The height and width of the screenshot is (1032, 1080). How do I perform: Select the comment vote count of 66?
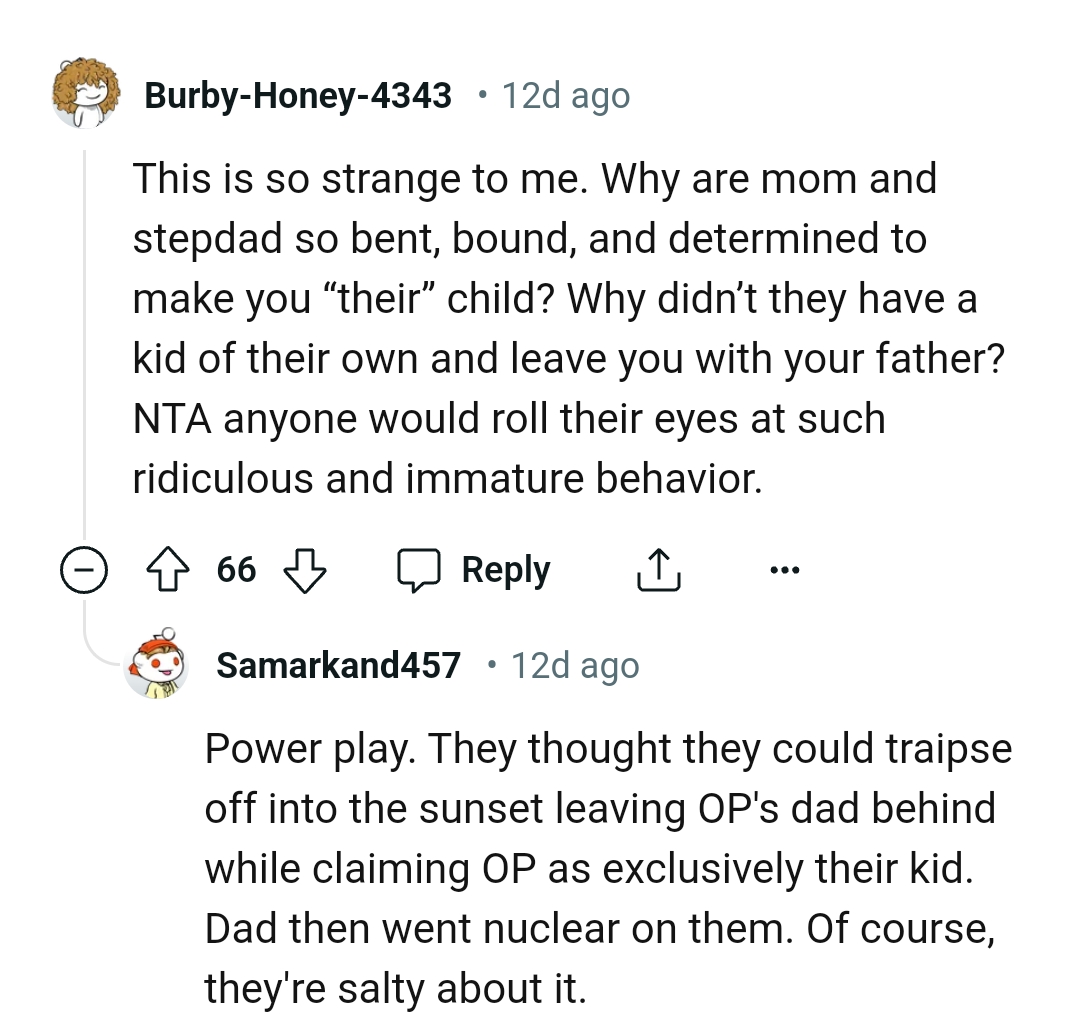(x=236, y=569)
